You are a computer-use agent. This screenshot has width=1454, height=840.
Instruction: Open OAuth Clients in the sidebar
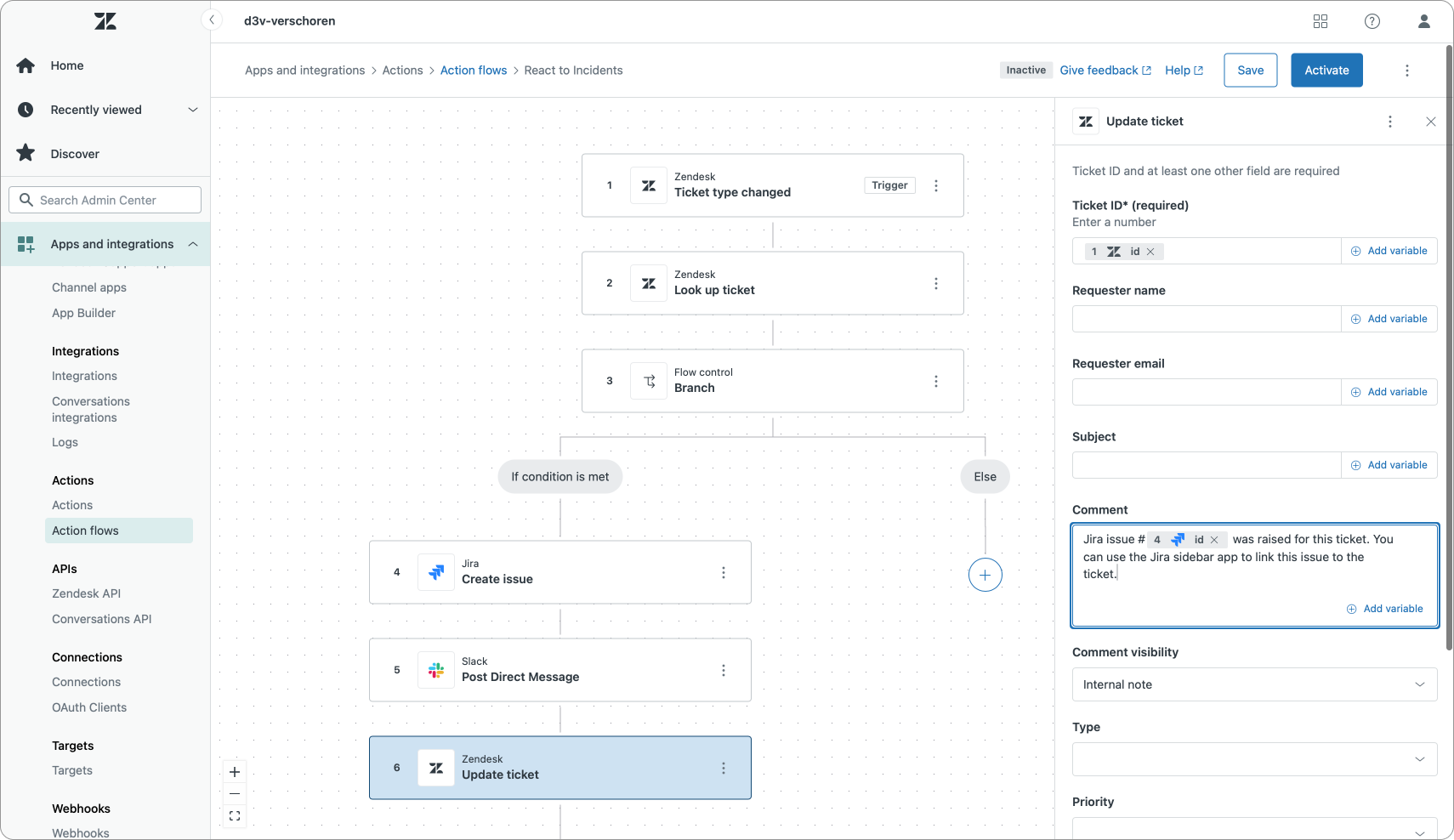tap(89, 707)
